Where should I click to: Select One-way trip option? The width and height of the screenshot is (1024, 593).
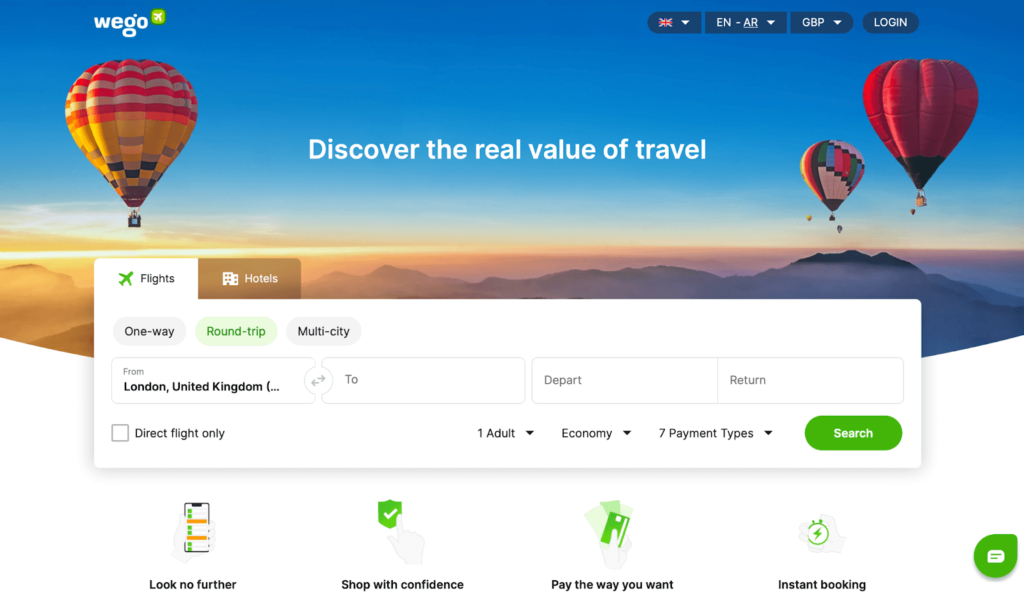click(x=150, y=331)
